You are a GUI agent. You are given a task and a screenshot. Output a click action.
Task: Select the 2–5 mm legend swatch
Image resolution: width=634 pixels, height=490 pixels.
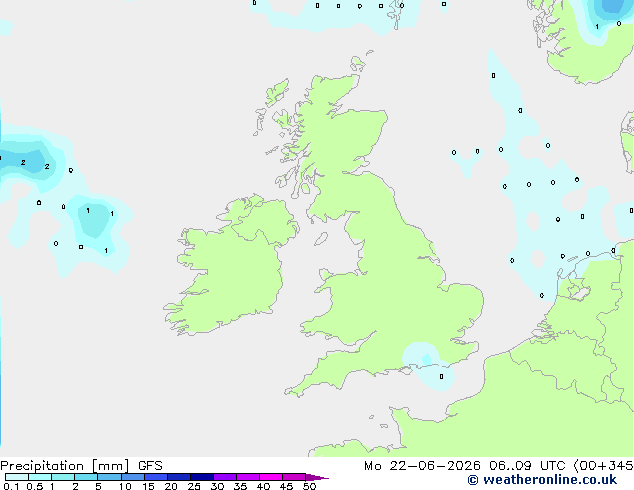[x=86, y=477]
